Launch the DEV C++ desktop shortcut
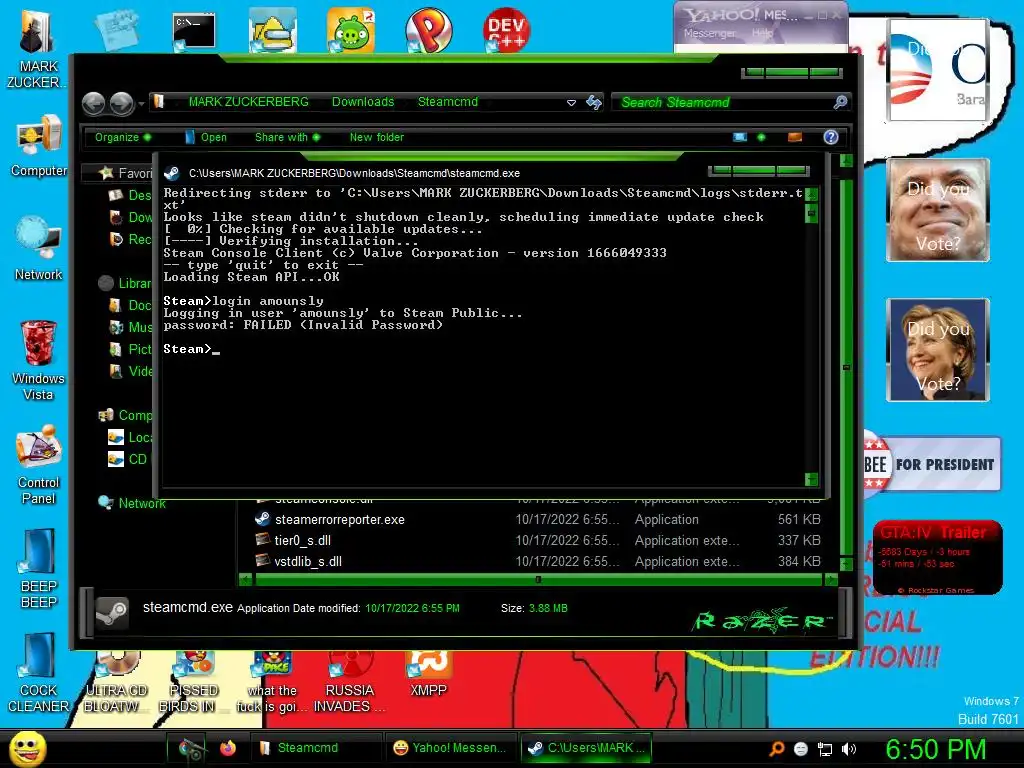 tap(506, 31)
